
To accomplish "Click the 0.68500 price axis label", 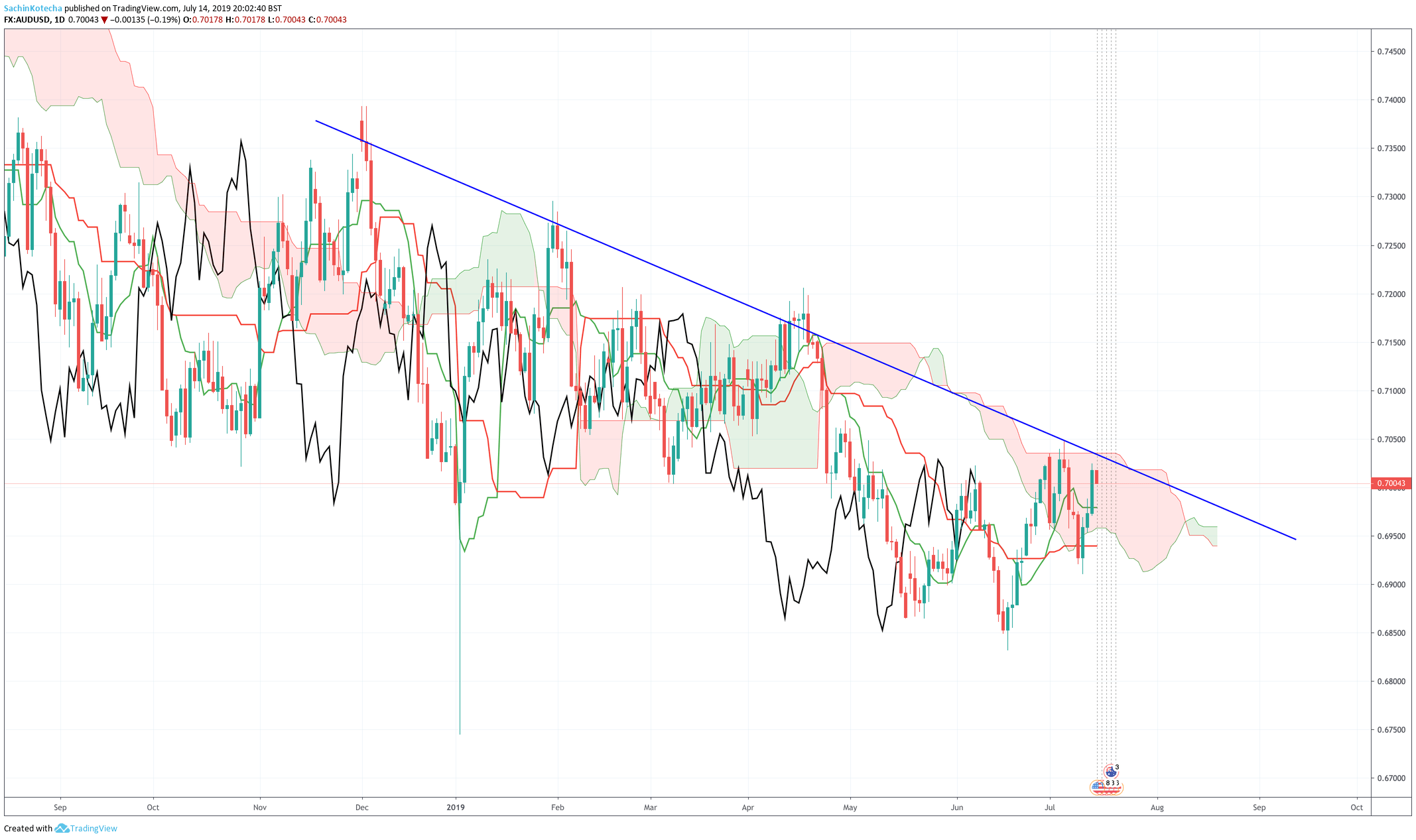I will click(x=1391, y=632).
